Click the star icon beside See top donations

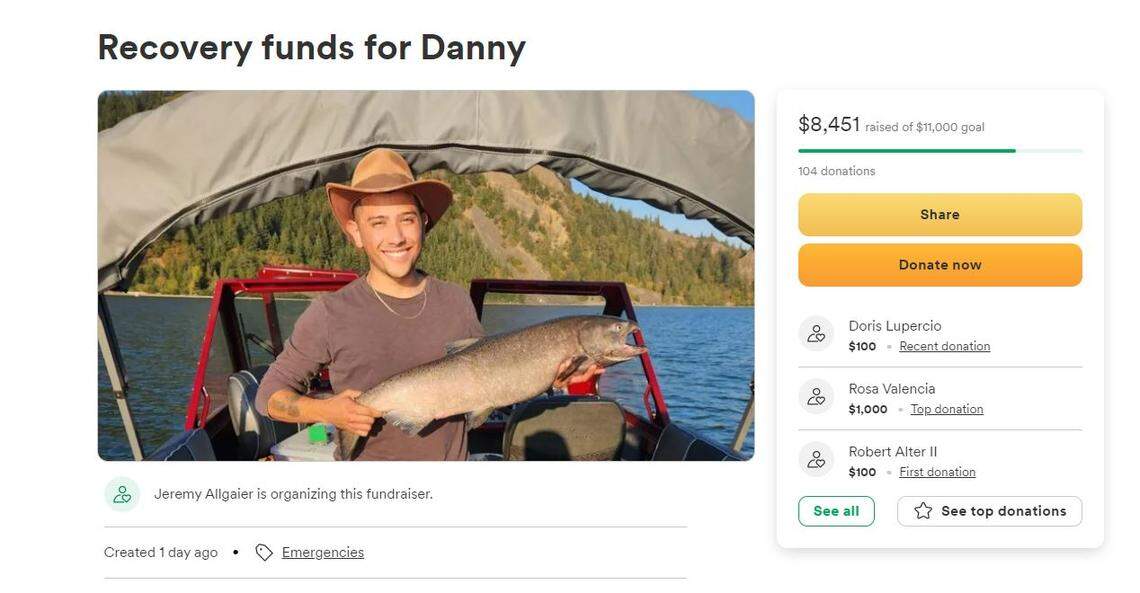tap(921, 510)
